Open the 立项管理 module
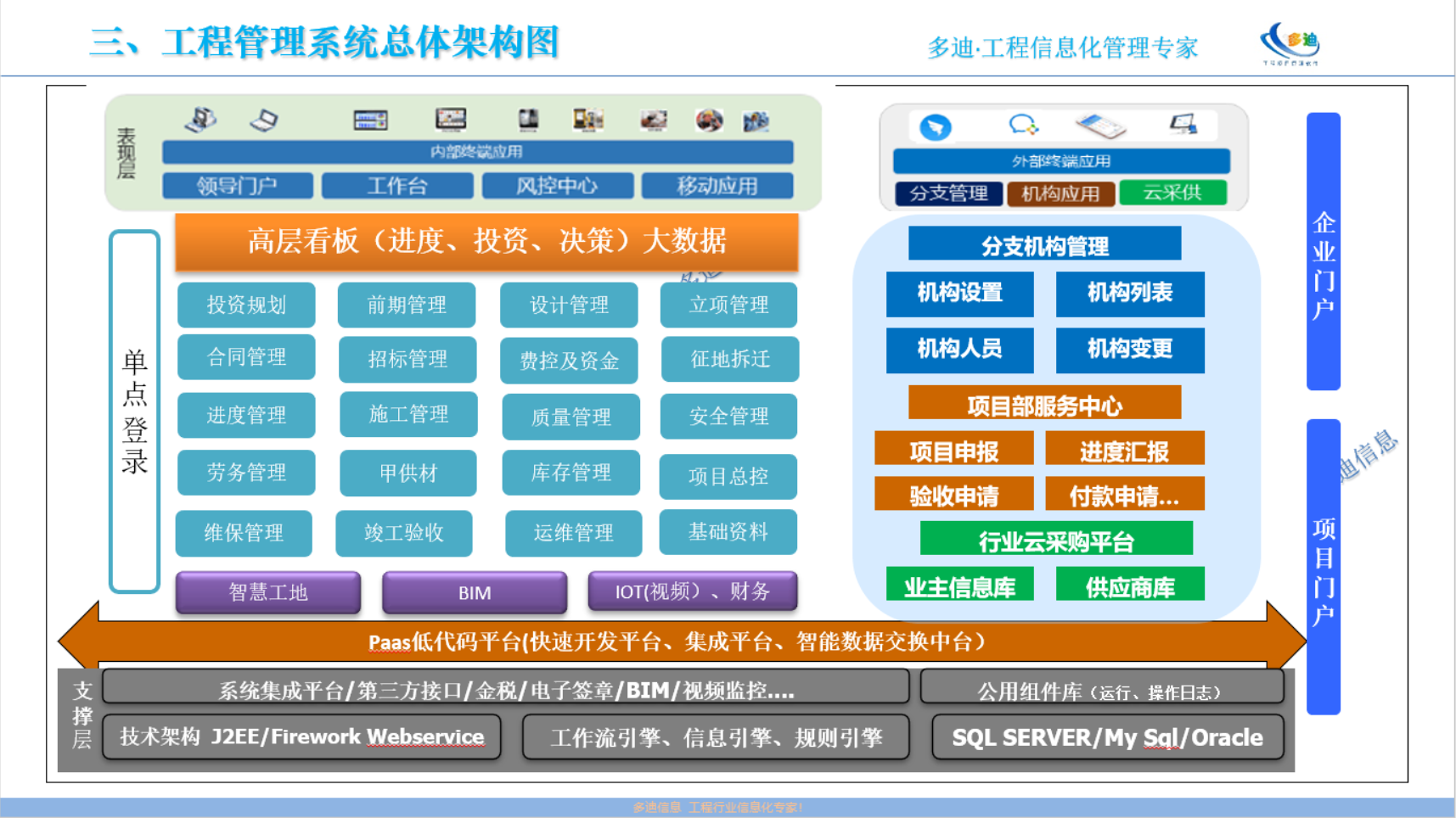 point(728,305)
